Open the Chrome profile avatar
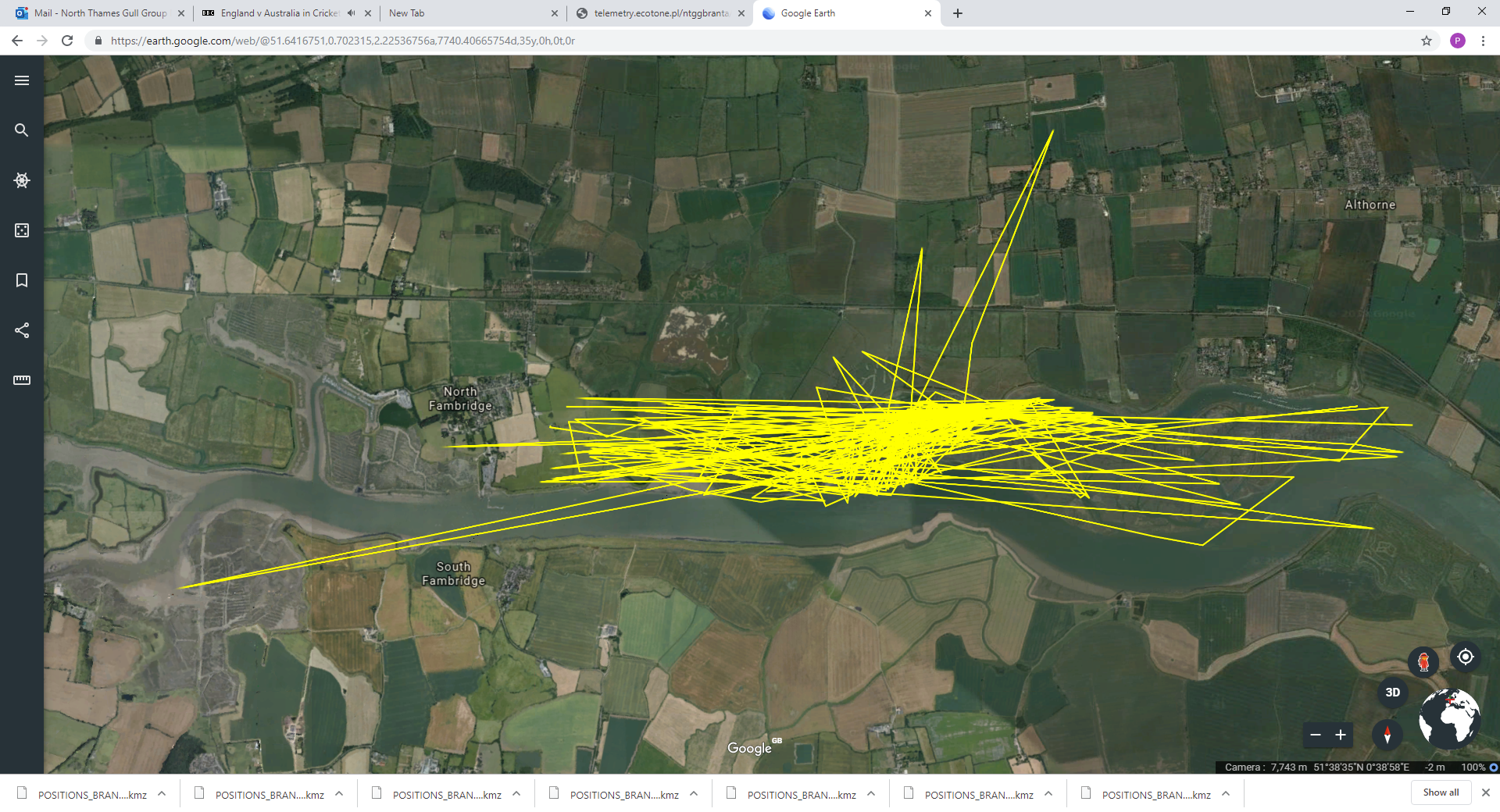The width and height of the screenshot is (1500, 812). pos(1458,41)
